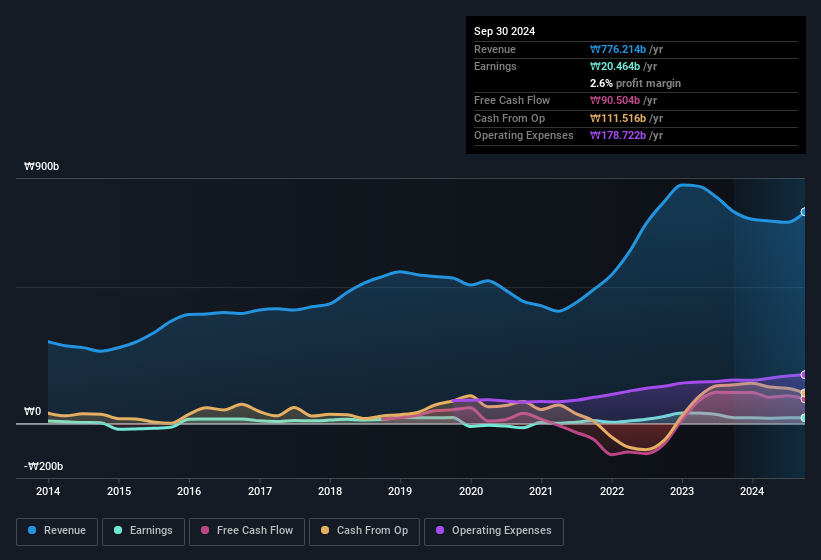Click the Revenue label in tooltip

(495, 49)
